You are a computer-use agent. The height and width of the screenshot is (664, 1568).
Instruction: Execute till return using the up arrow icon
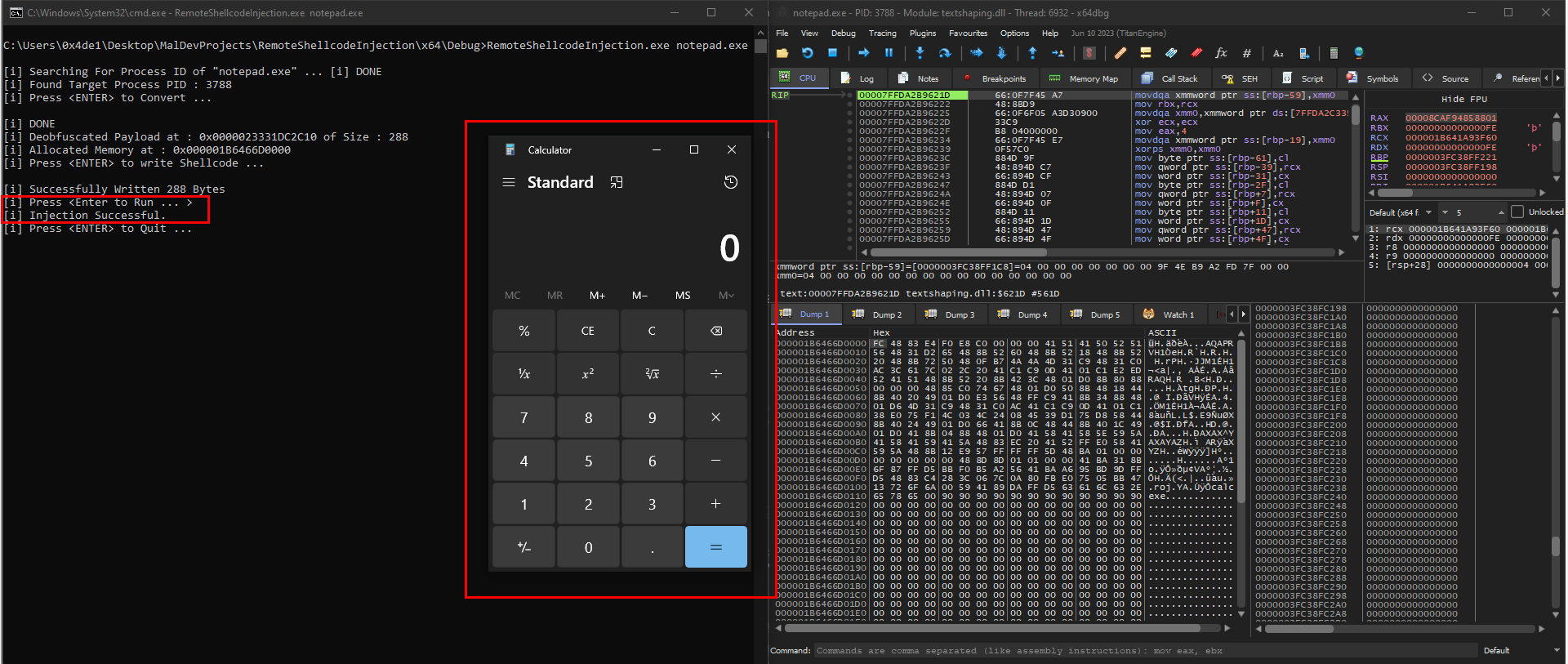click(1033, 53)
